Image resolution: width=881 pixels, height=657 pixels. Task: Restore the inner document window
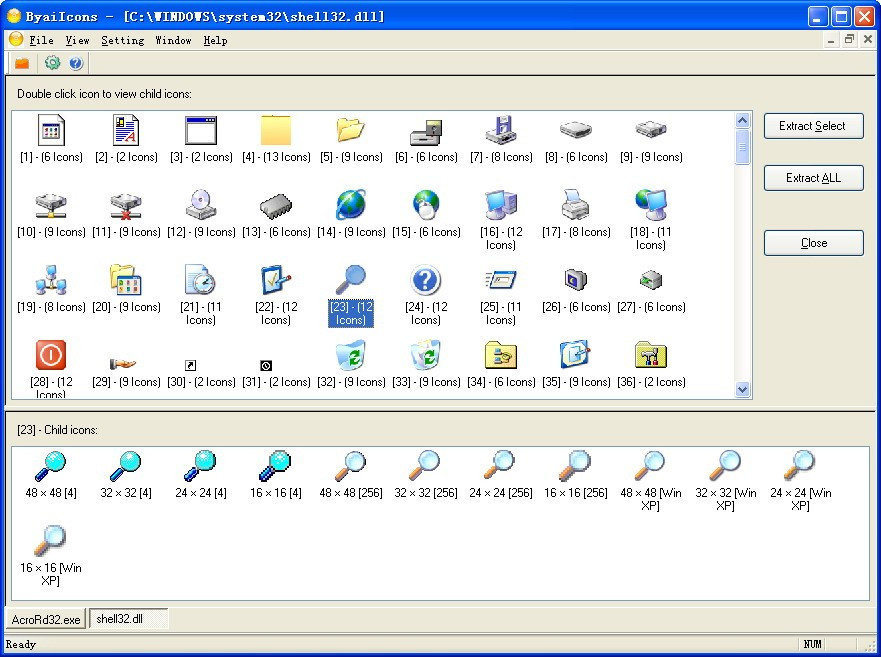[x=849, y=39]
